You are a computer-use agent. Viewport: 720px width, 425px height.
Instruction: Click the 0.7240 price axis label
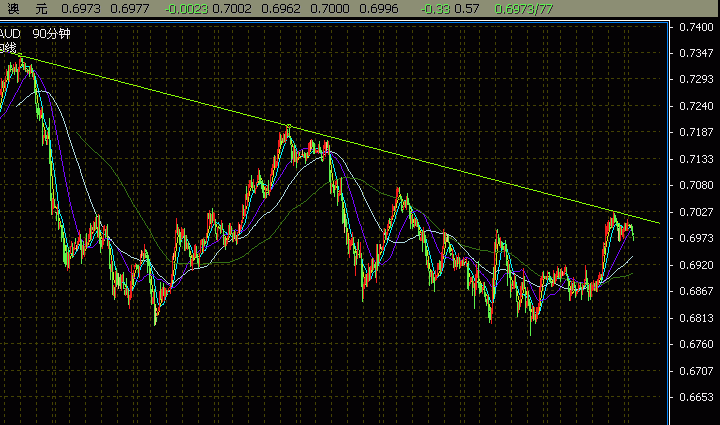[x=696, y=106]
